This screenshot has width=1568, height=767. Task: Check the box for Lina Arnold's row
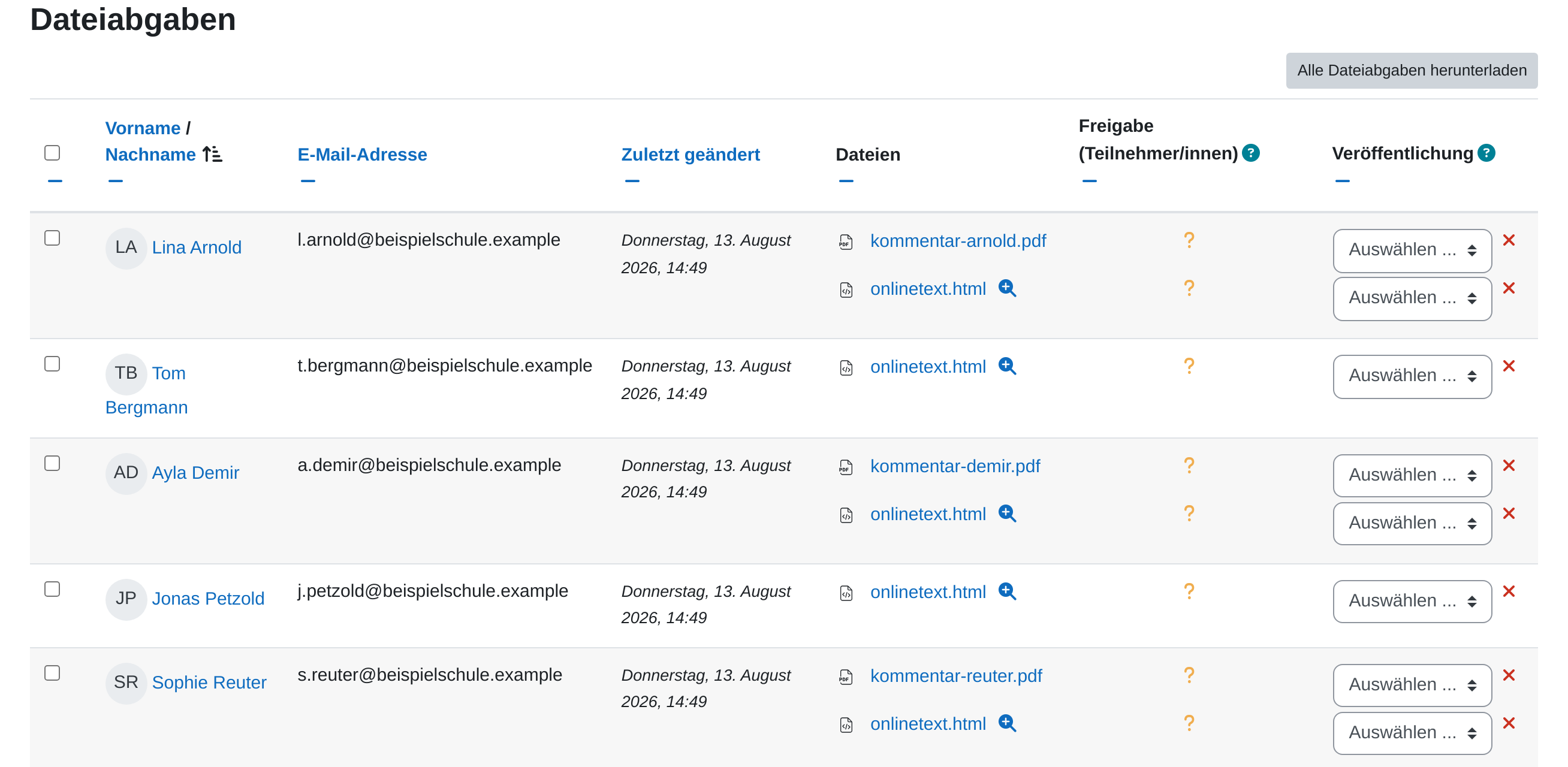pyautogui.click(x=52, y=237)
